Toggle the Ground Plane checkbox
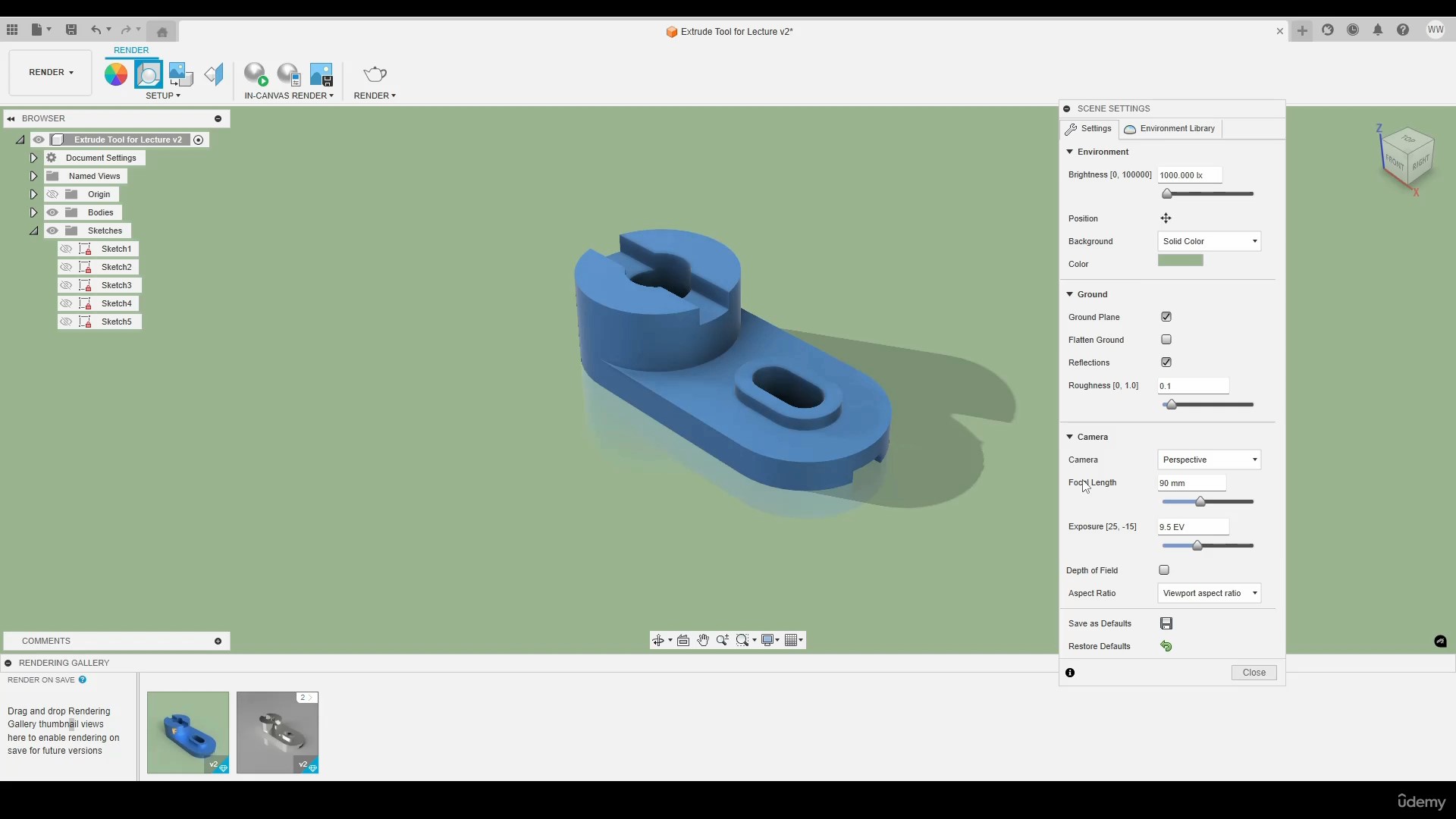The width and height of the screenshot is (1456, 819). click(x=1166, y=317)
